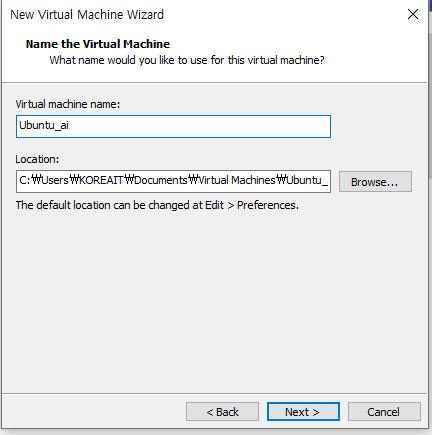Go to the next wizard step
This screenshot has height=435, width=432.
[x=303, y=412]
